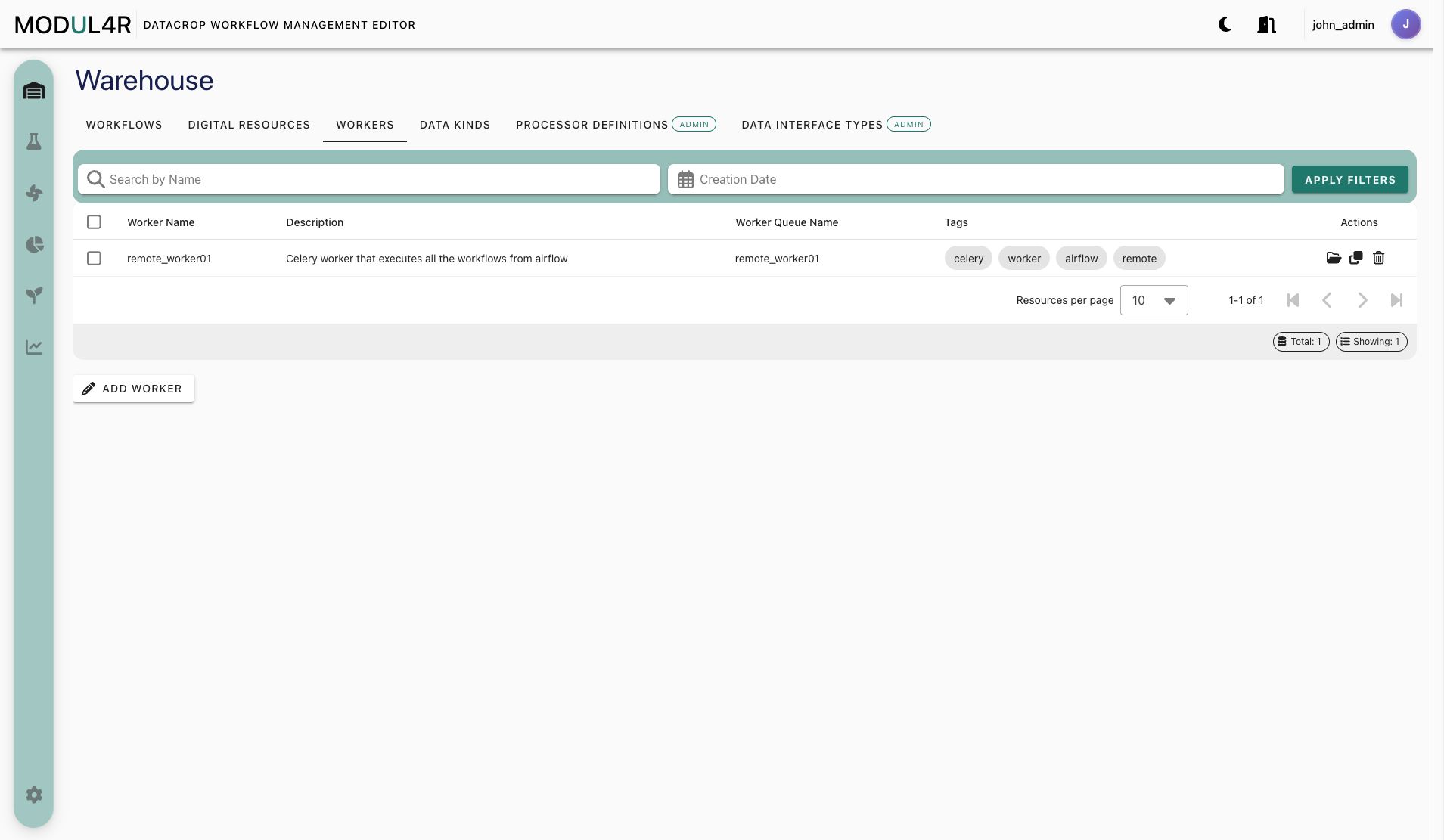Delete remote_worker01 with trash icon
Image resolution: width=1444 pixels, height=840 pixels.
[x=1379, y=258]
